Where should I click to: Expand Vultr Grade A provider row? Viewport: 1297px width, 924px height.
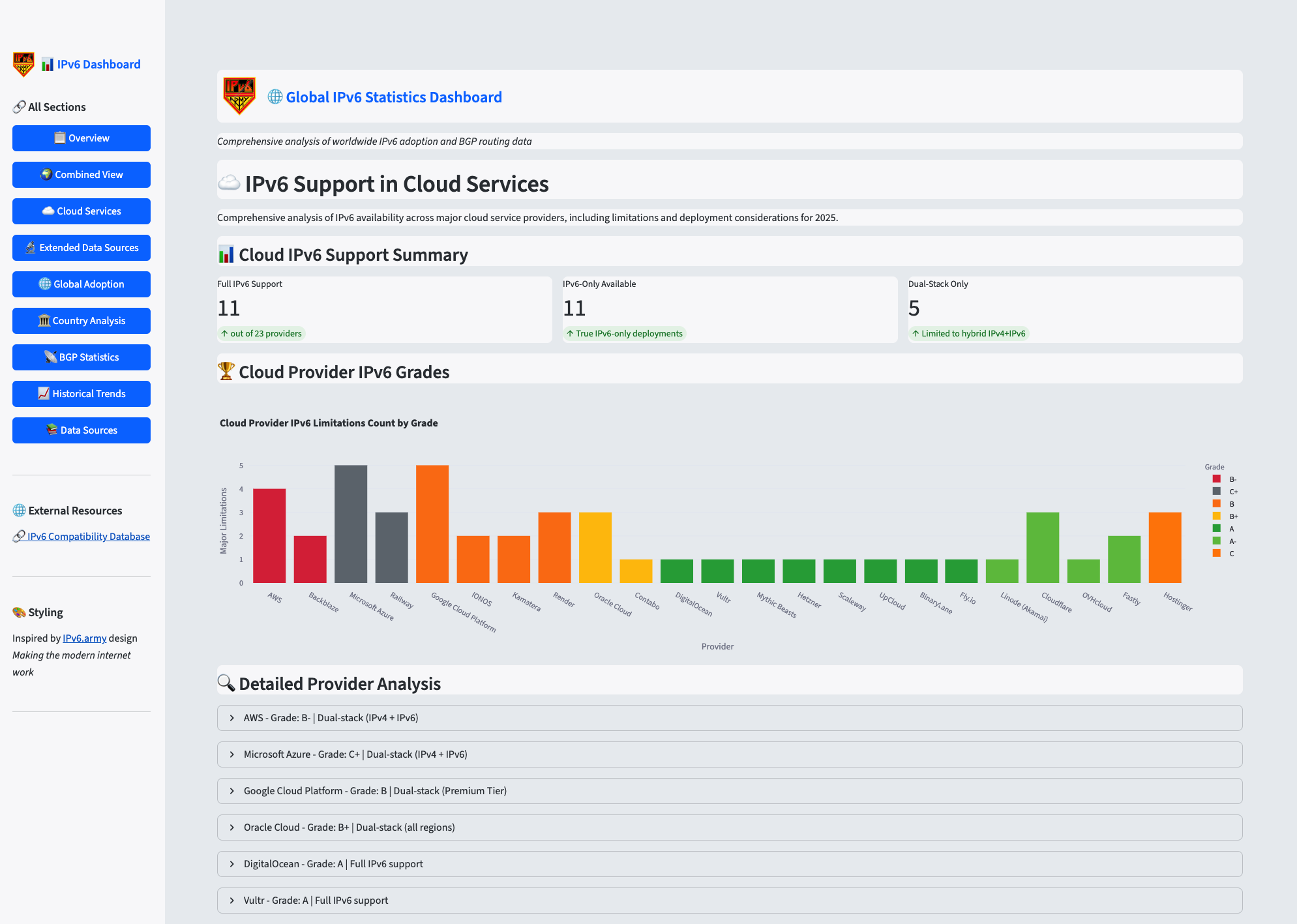pyautogui.click(x=730, y=901)
